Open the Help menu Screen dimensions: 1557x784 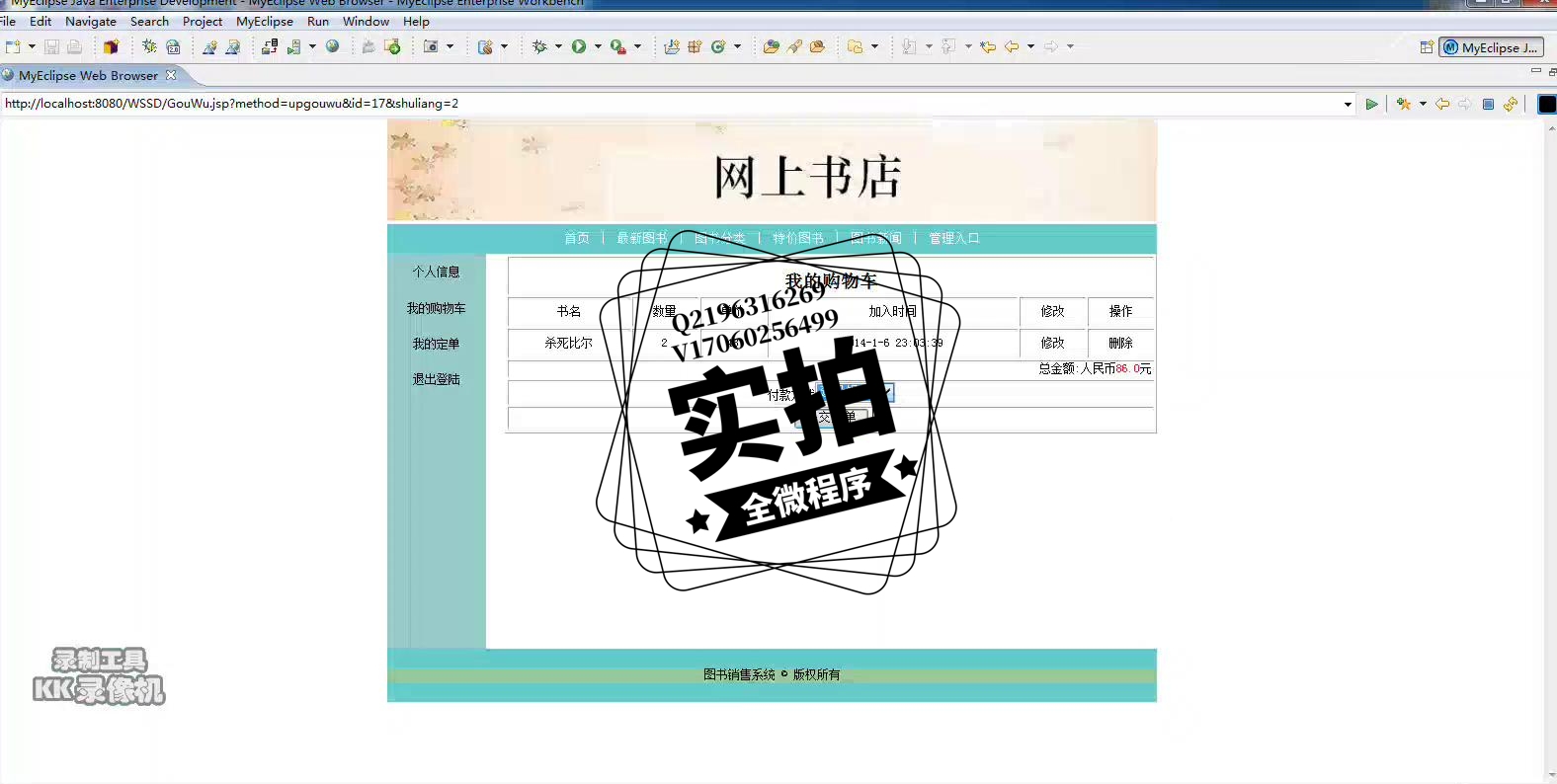pos(416,21)
